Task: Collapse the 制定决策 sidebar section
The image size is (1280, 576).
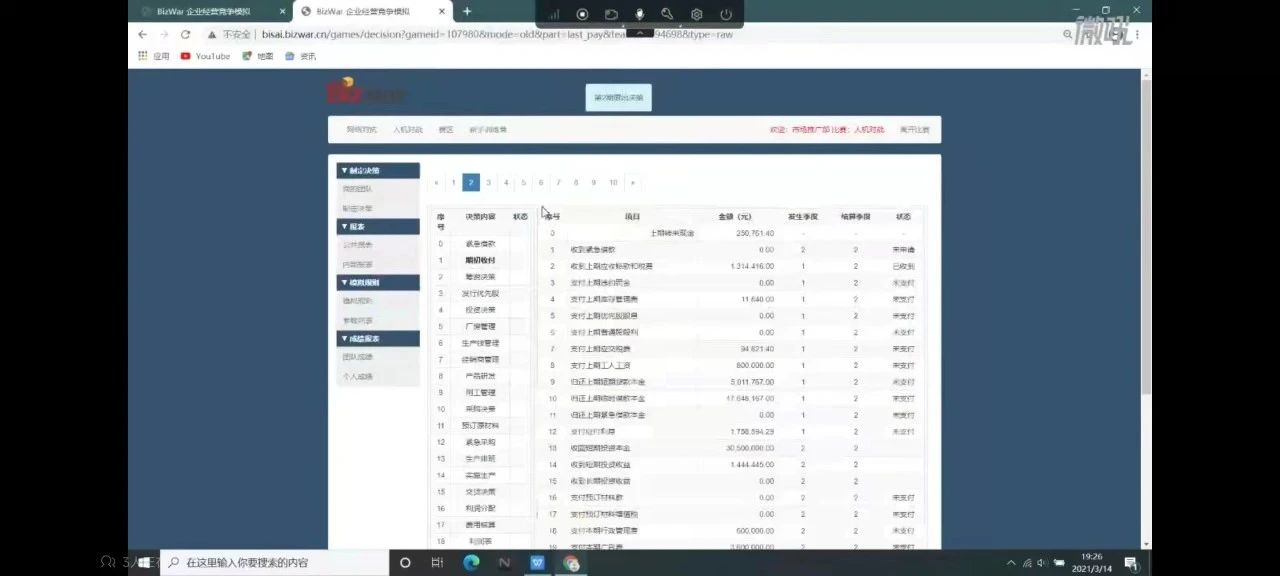Action: (x=378, y=170)
